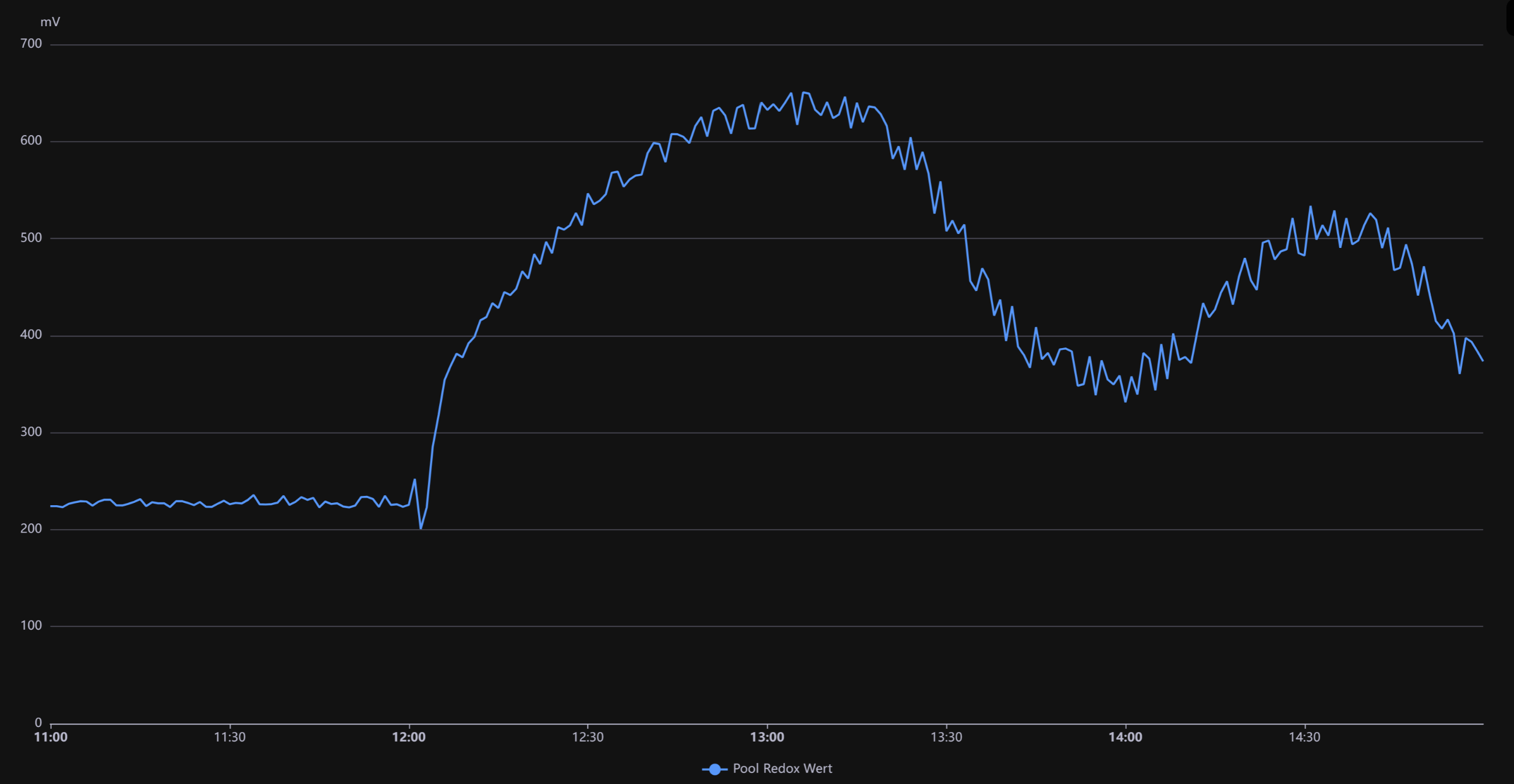Select the 14:30 time axis label
Screen dimensions: 1514x784
click(1304, 737)
